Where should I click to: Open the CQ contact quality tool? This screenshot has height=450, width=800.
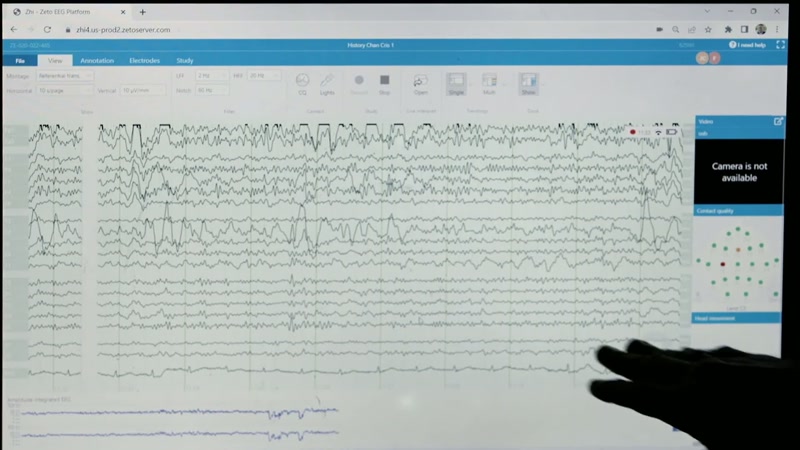click(x=302, y=84)
